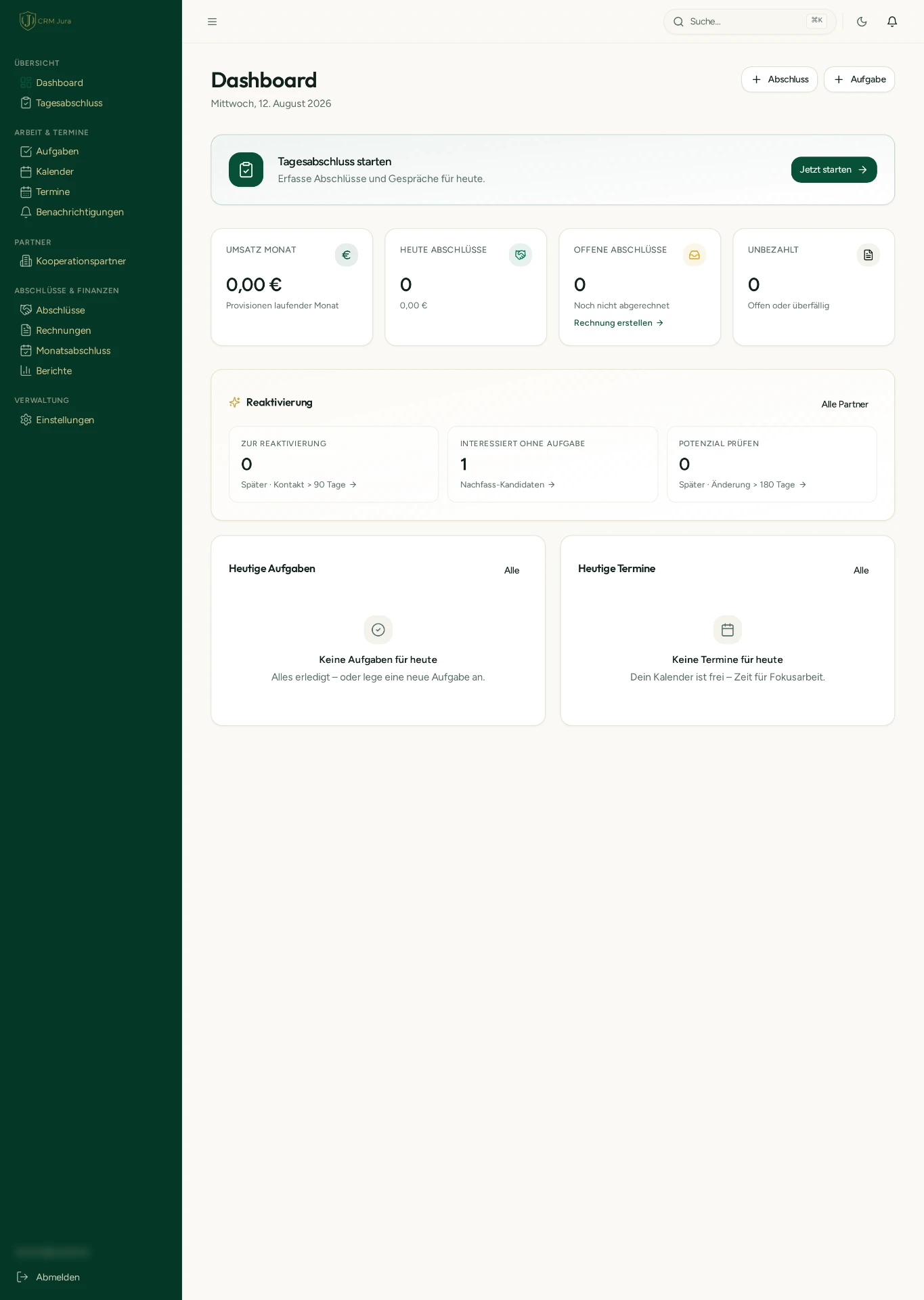This screenshot has width=924, height=1300.
Task: Click the Abmelden logout icon
Action: 22,1277
